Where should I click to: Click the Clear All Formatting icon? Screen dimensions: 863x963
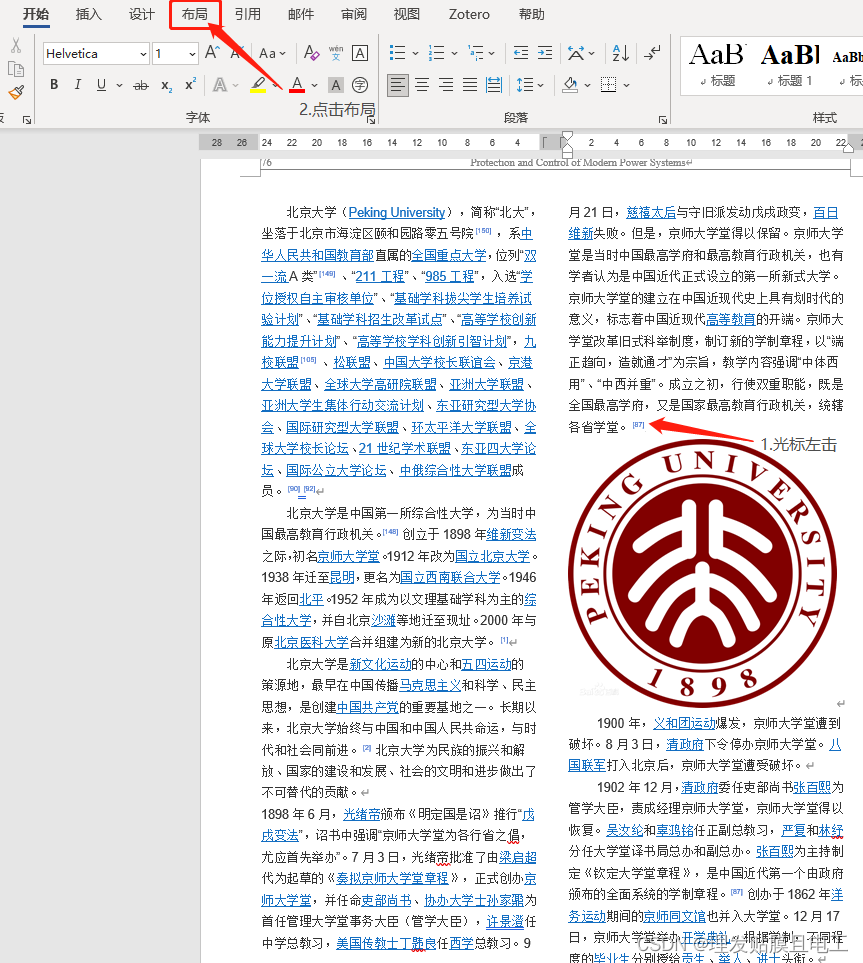coord(311,53)
